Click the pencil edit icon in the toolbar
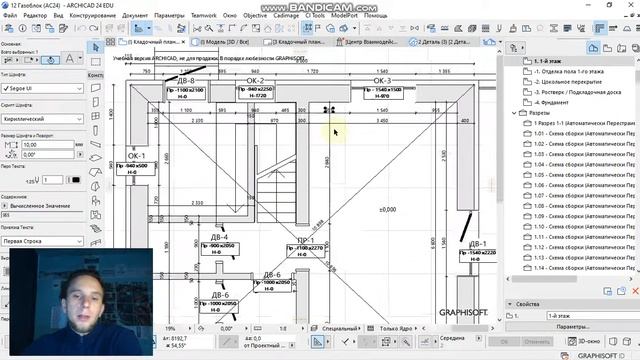640x360 pixels. [x=63, y=28]
